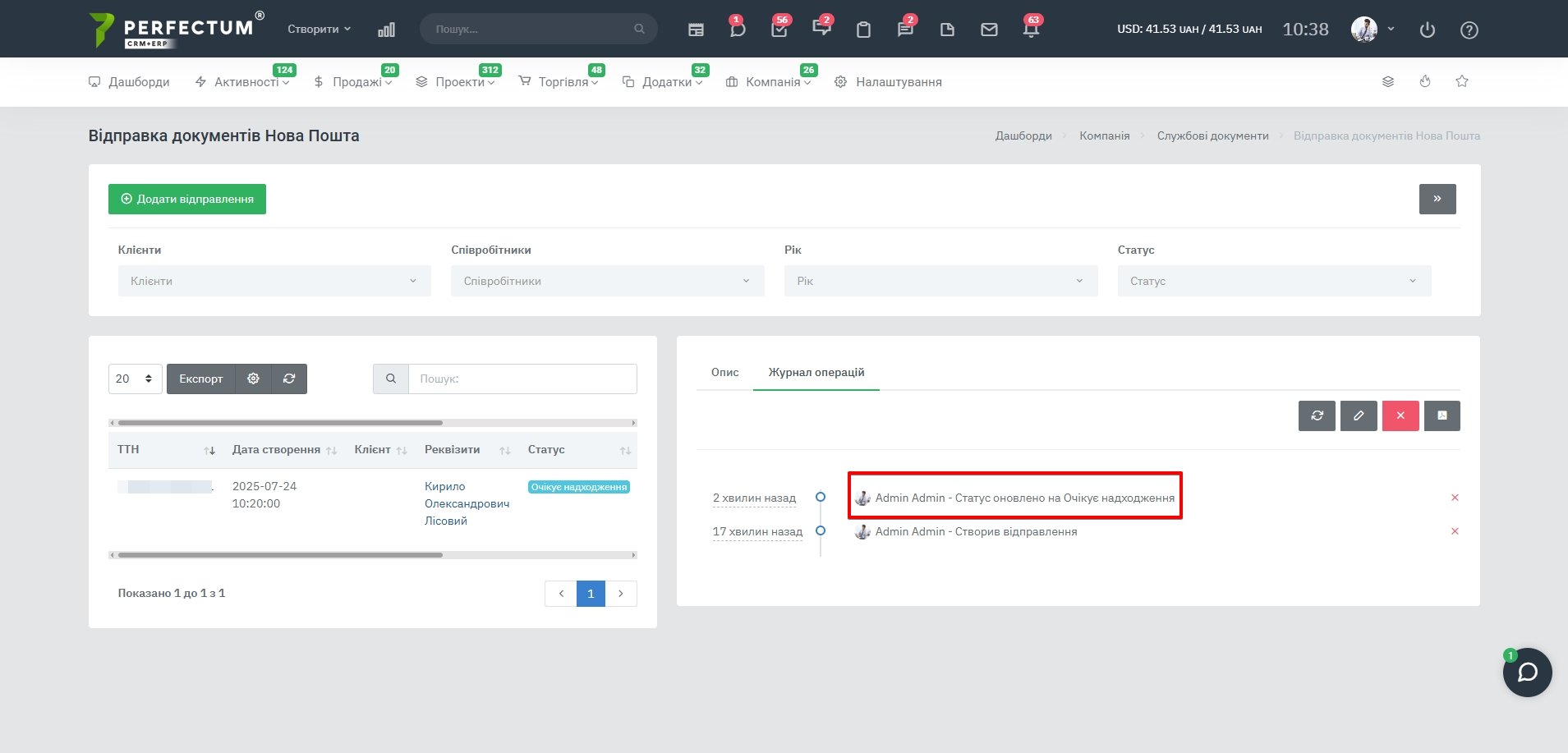Screen dimensions: 1568x753
Task: Click the search magnifier in top bar
Action: click(639, 29)
